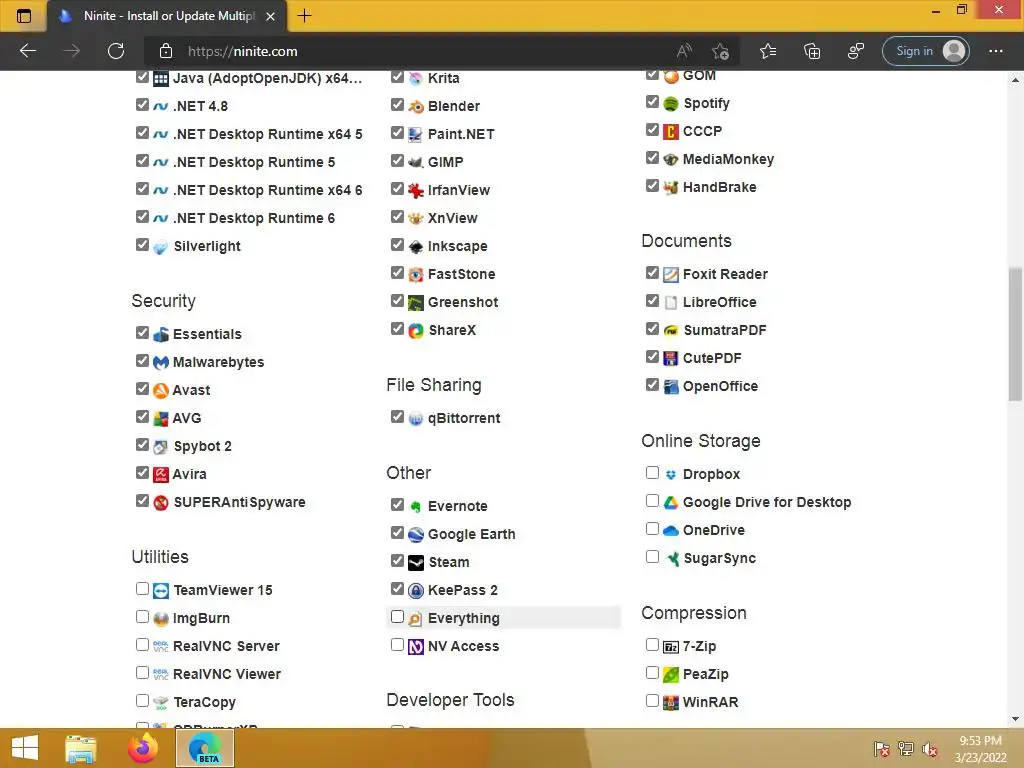Open Firefox from the taskbar
The image size is (1024, 768).
coord(143,748)
